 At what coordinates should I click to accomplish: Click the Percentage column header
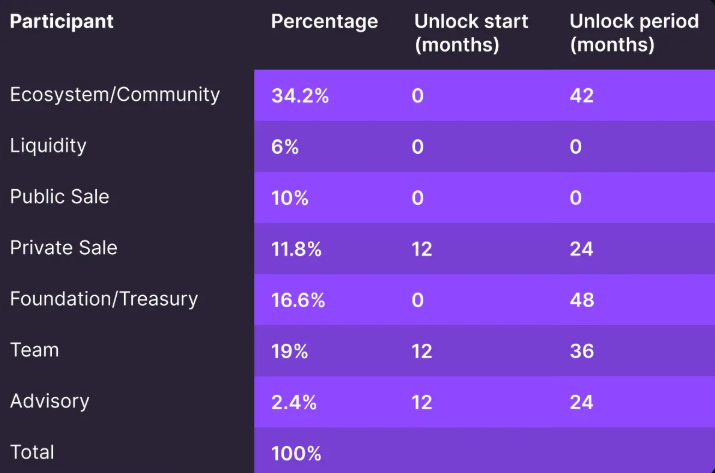(324, 21)
